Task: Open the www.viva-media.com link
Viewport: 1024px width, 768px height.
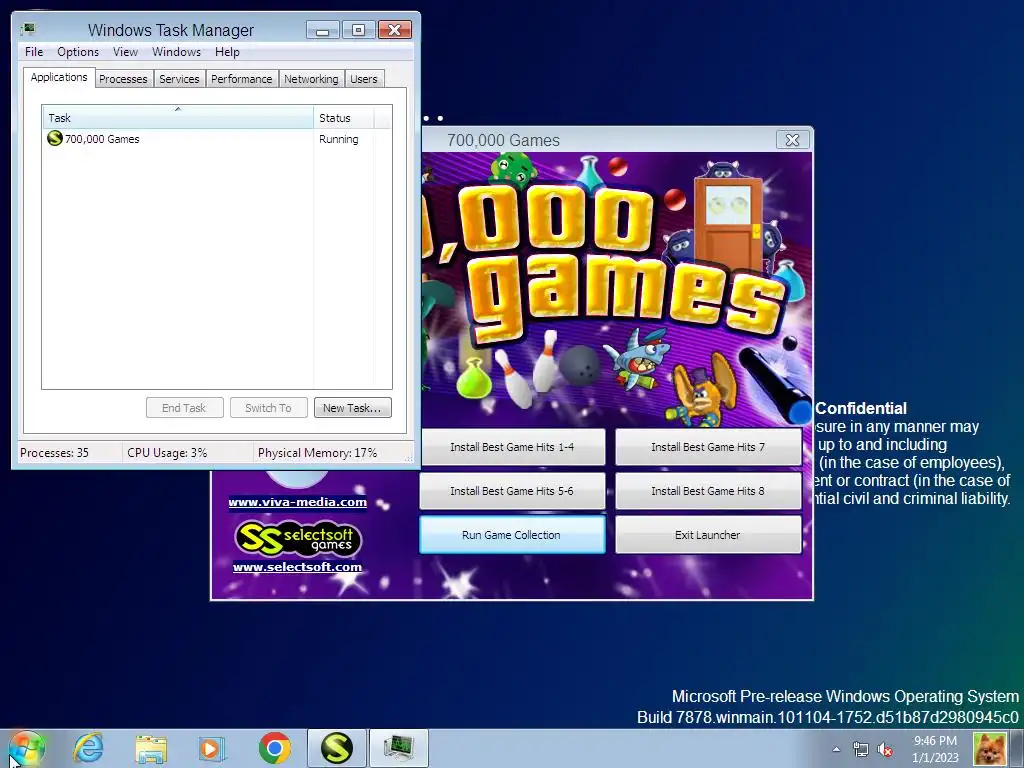Action: (297, 502)
